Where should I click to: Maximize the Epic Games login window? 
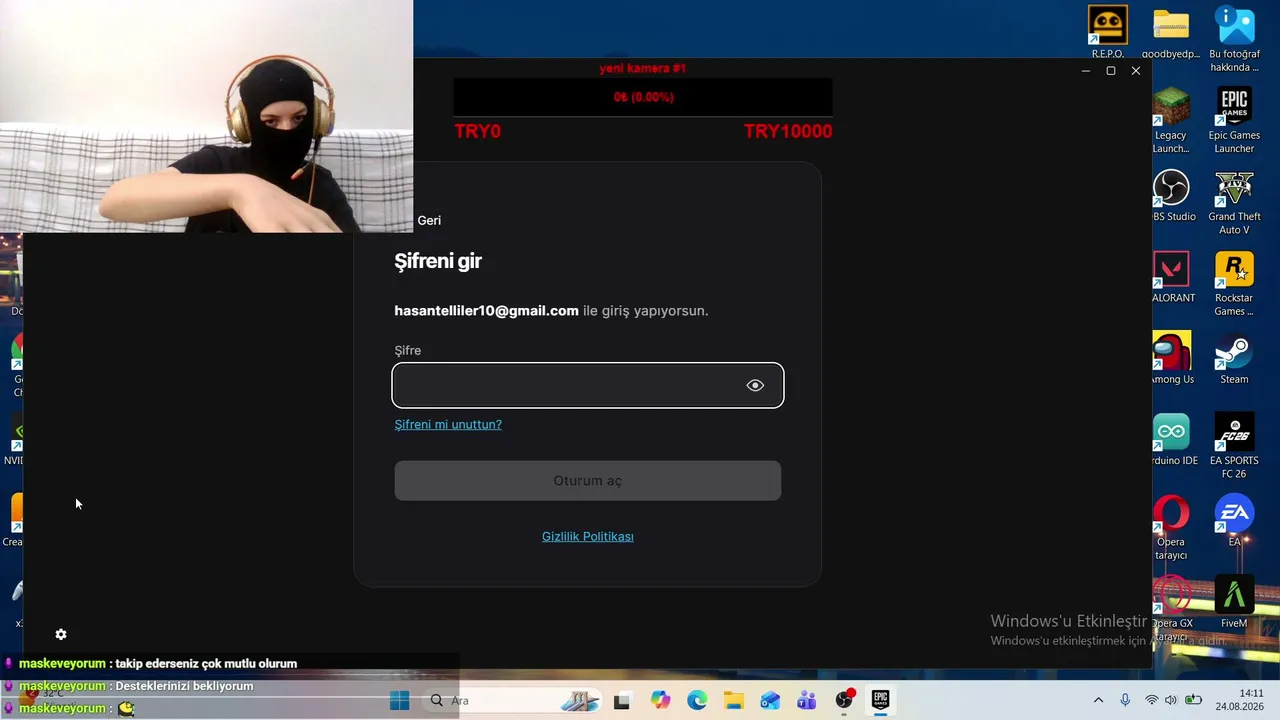pos(1111,71)
